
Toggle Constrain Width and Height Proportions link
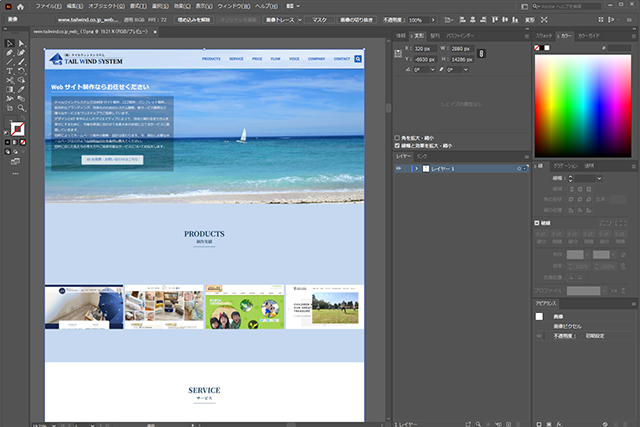click(482, 53)
